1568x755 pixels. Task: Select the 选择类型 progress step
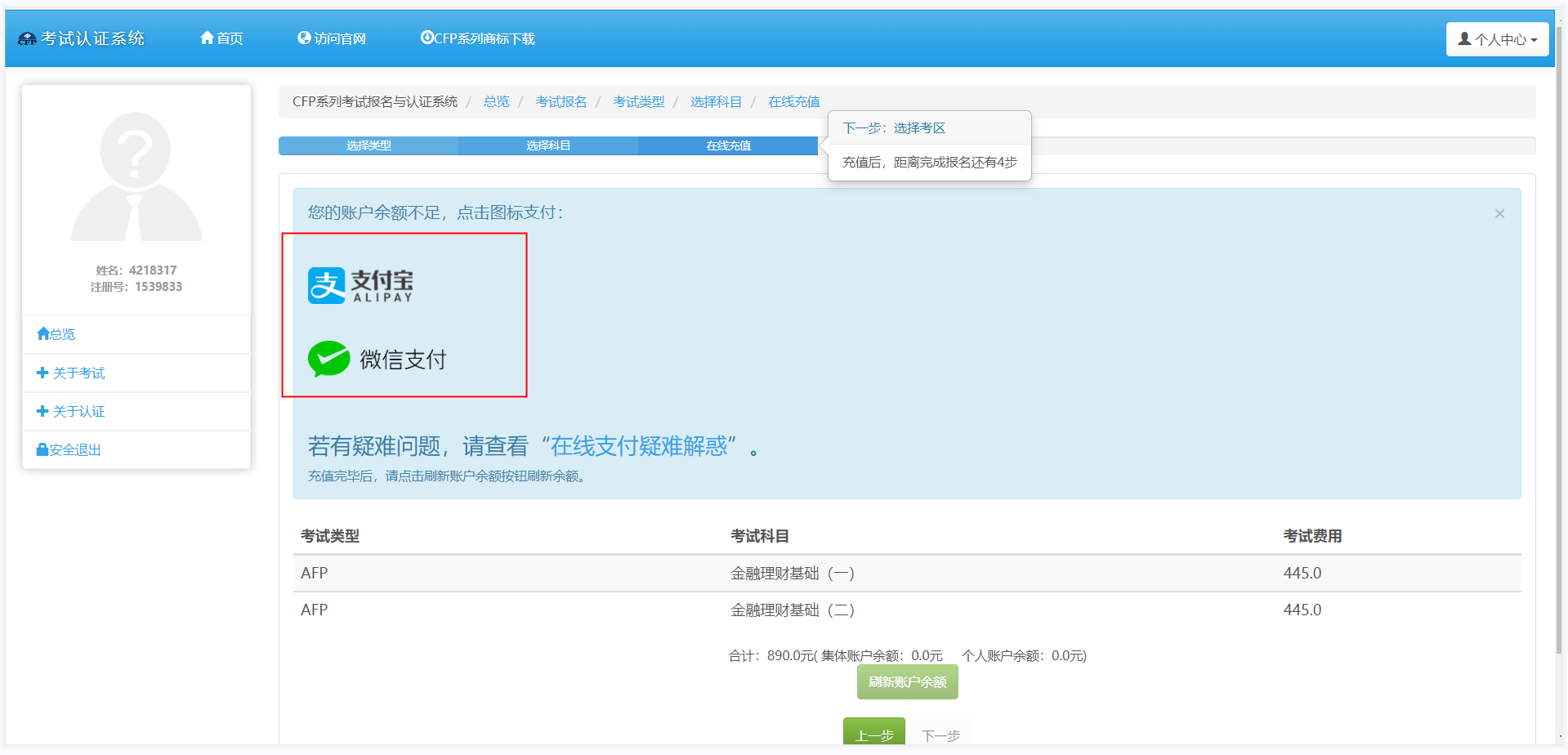point(369,145)
